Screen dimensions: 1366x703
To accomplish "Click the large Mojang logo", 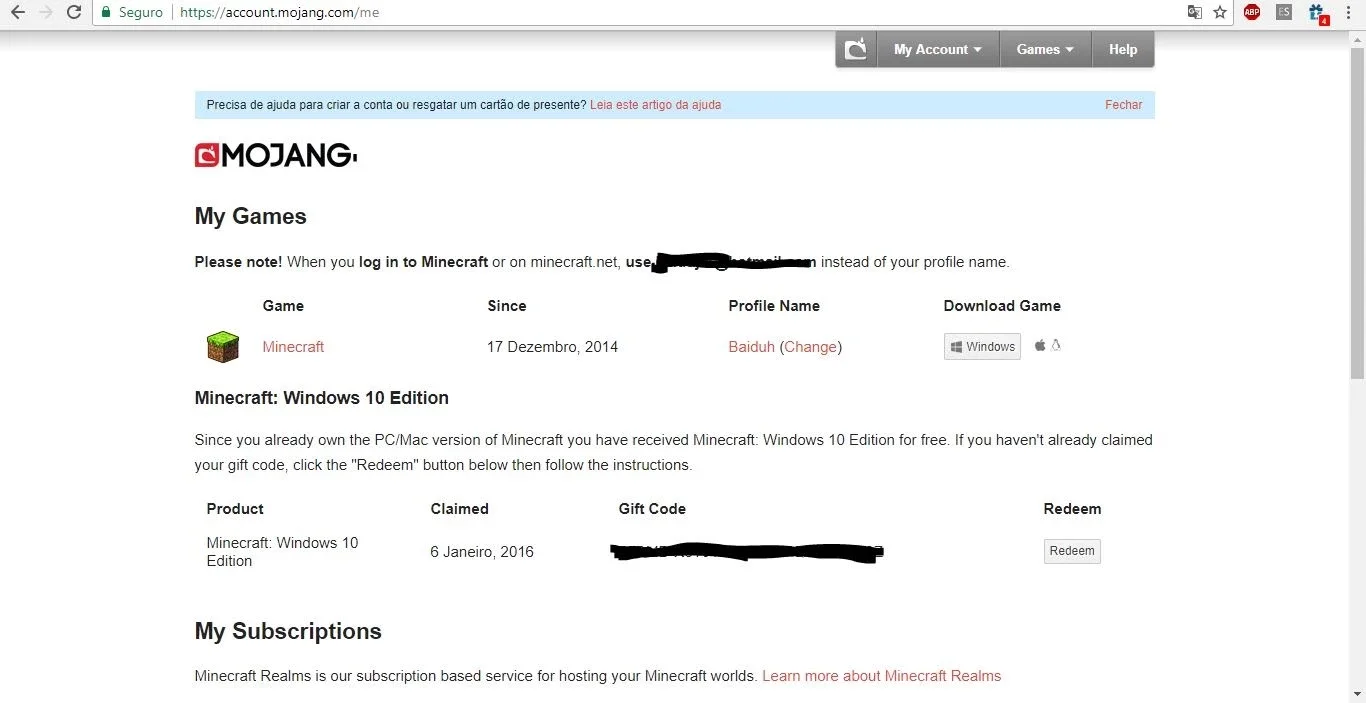I will [x=276, y=155].
